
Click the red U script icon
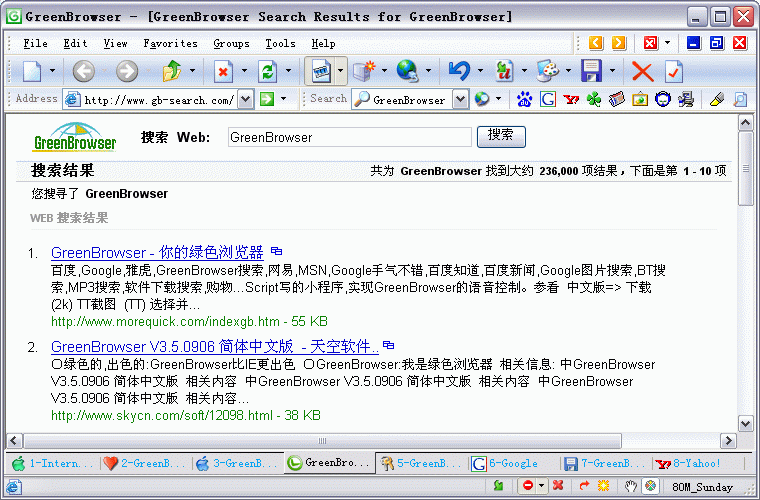click(504, 72)
